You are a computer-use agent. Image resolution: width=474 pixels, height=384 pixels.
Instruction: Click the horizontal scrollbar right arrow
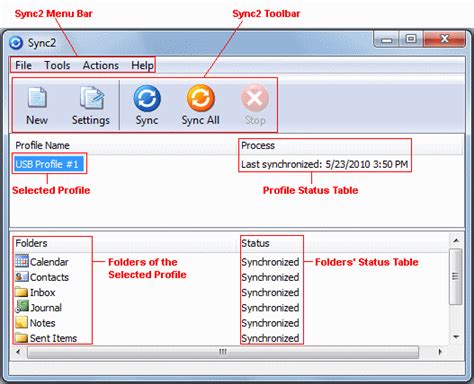pos(440,352)
